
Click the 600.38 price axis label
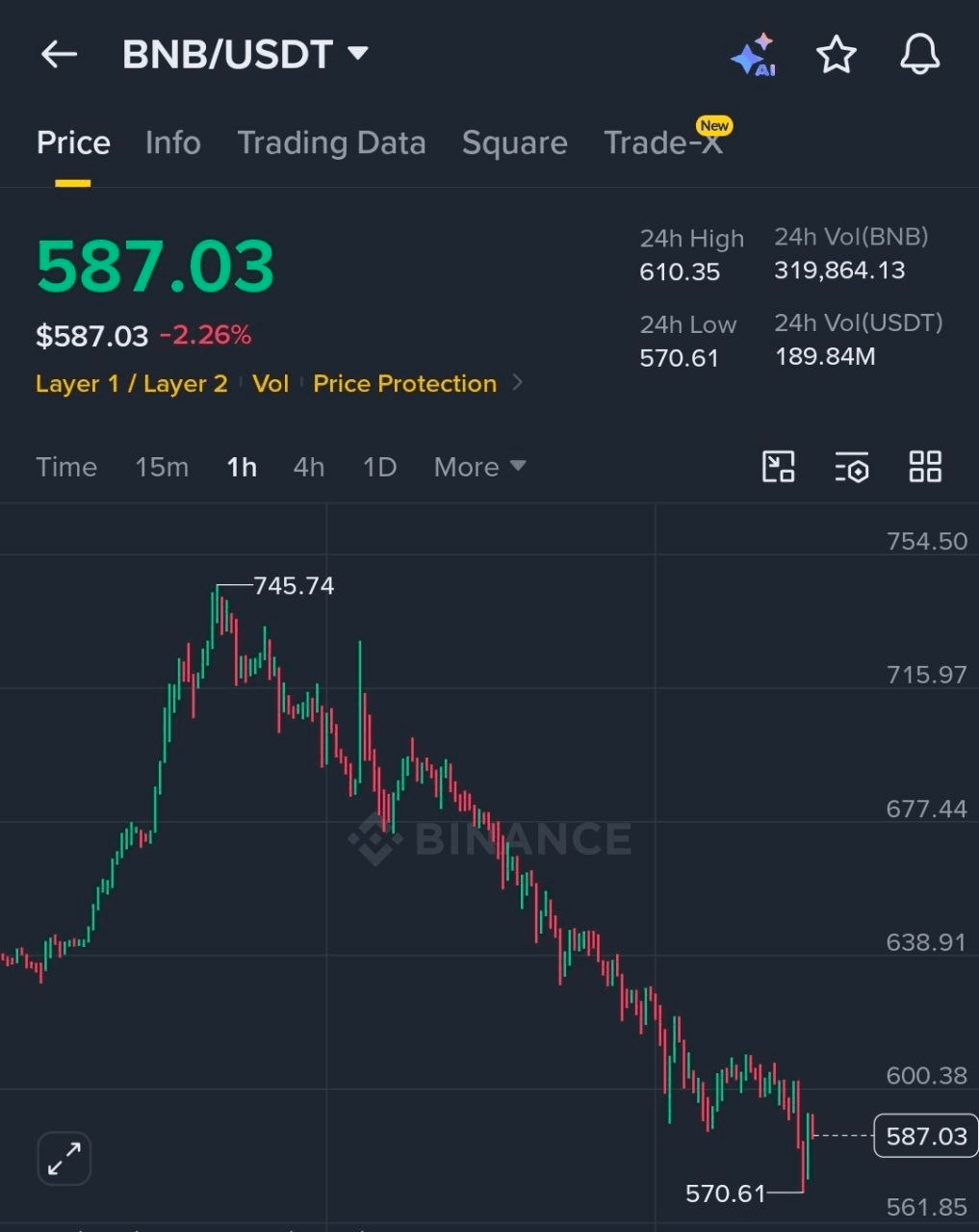tap(926, 1076)
